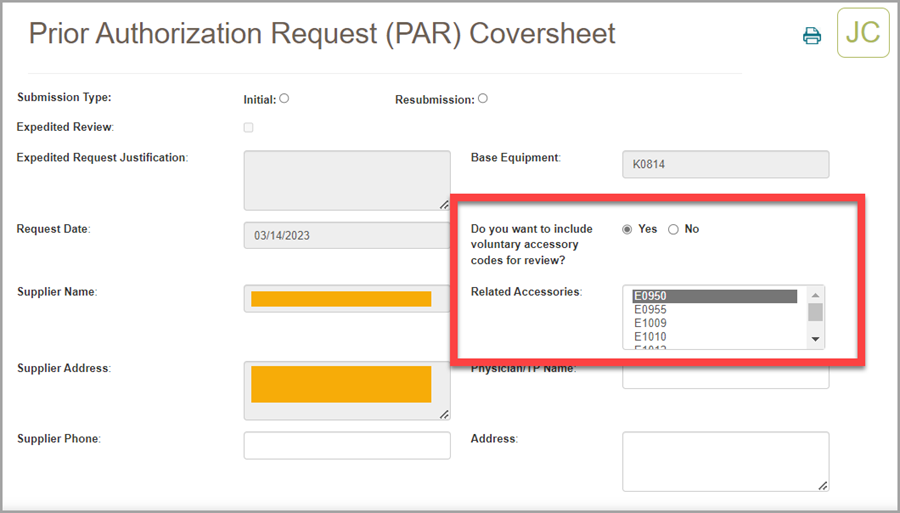The width and height of the screenshot is (900, 513).
Task: Click the Expedited Request Justification box
Action: [346, 180]
